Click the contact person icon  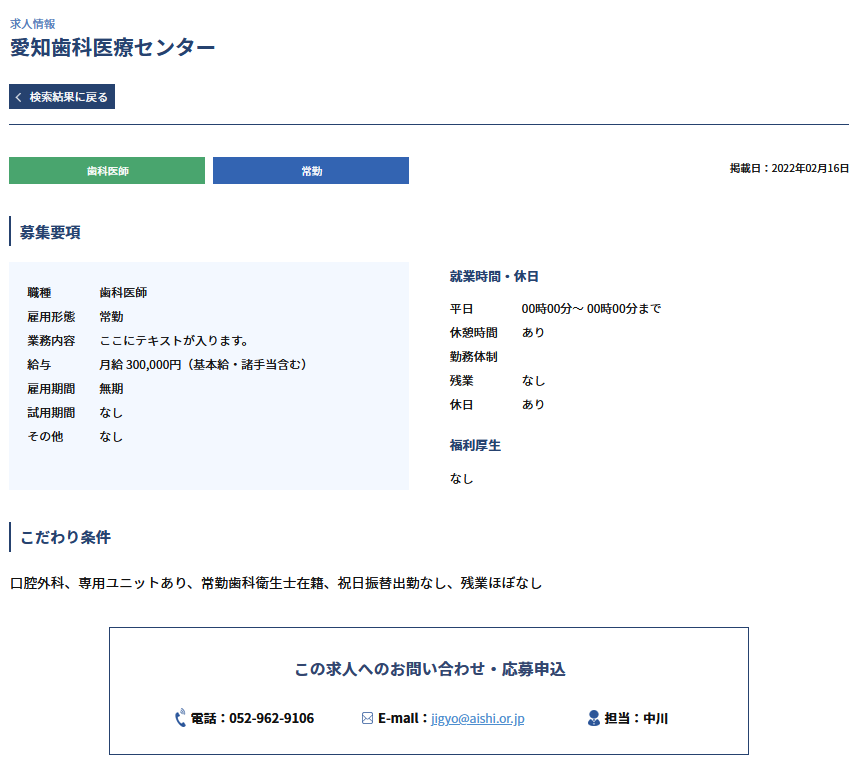[x=594, y=718]
